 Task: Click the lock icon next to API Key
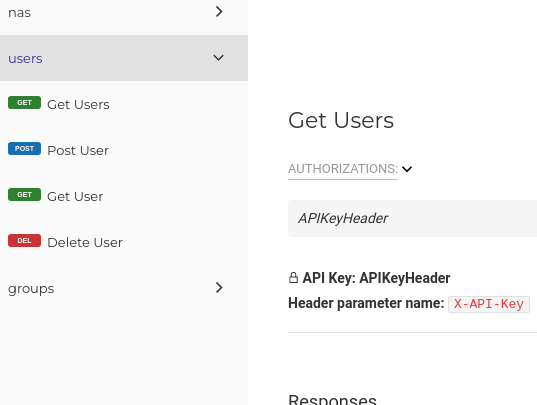tap(293, 278)
